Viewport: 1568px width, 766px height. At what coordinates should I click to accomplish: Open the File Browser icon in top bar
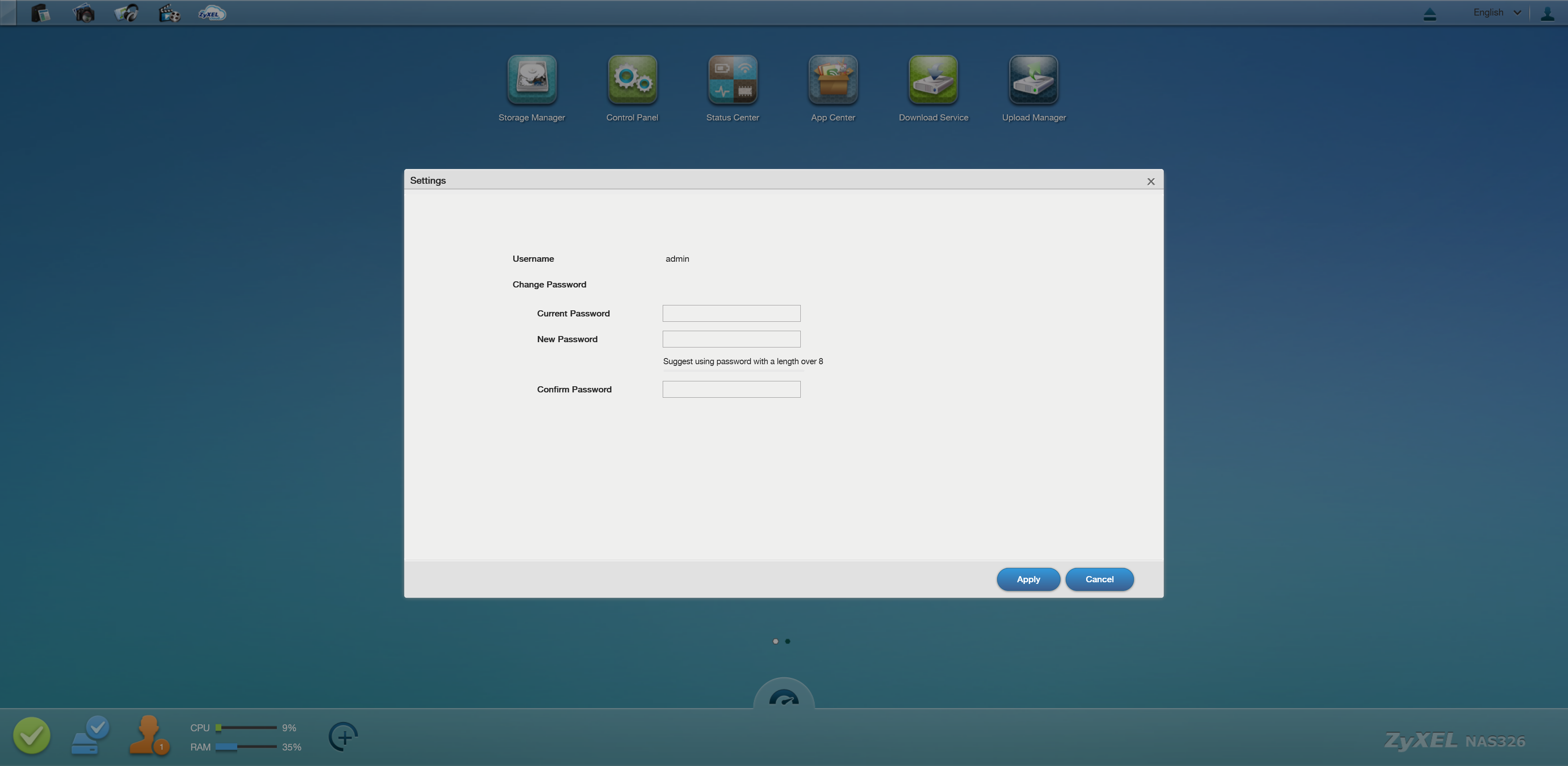[40, 13]
